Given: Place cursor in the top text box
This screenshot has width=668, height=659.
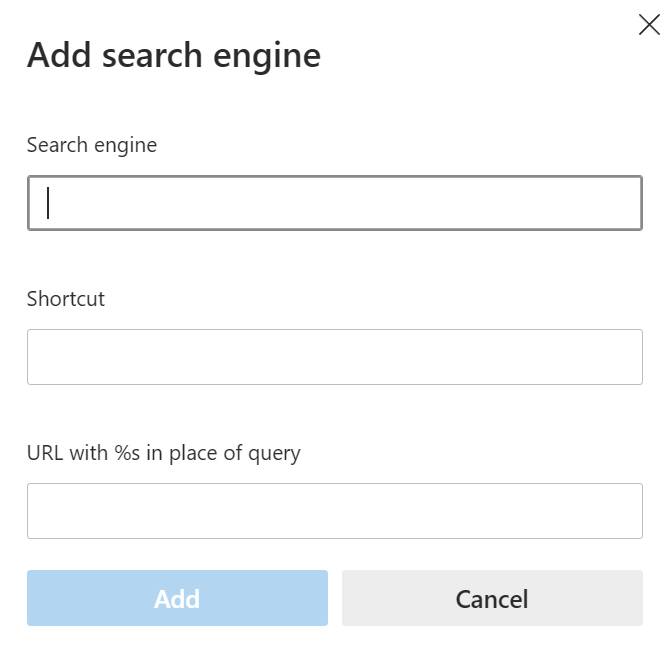Looking at the screenshot, I should pyautogui.click(x=334, y=203).
